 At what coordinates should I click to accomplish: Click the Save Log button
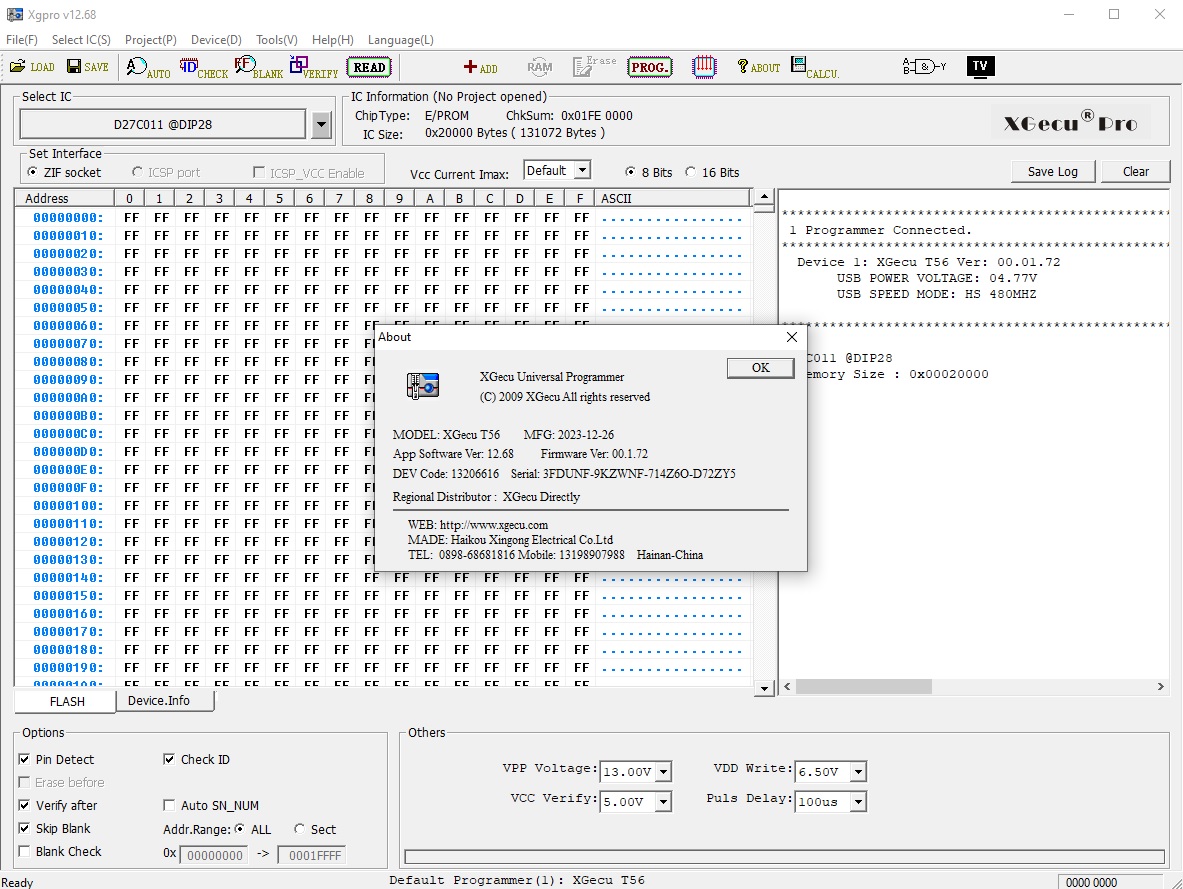pyautogui.click(x=1052, y=171)
